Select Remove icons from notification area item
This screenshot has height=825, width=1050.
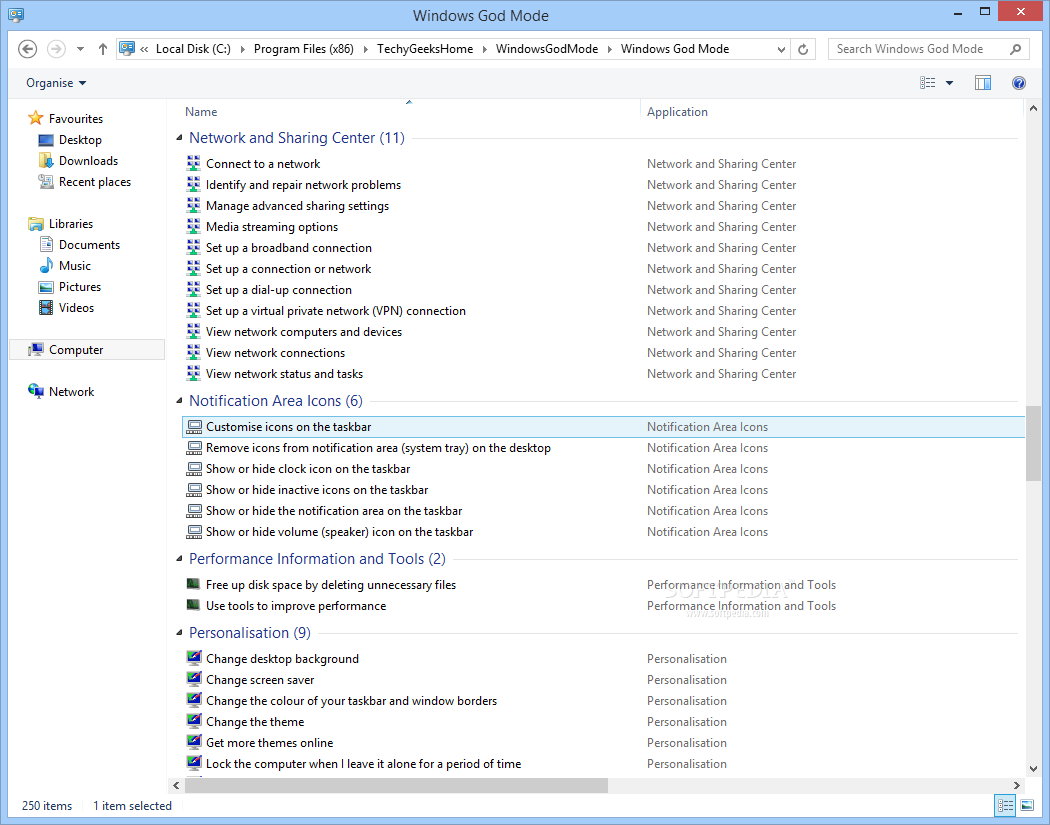coord(378,448)
